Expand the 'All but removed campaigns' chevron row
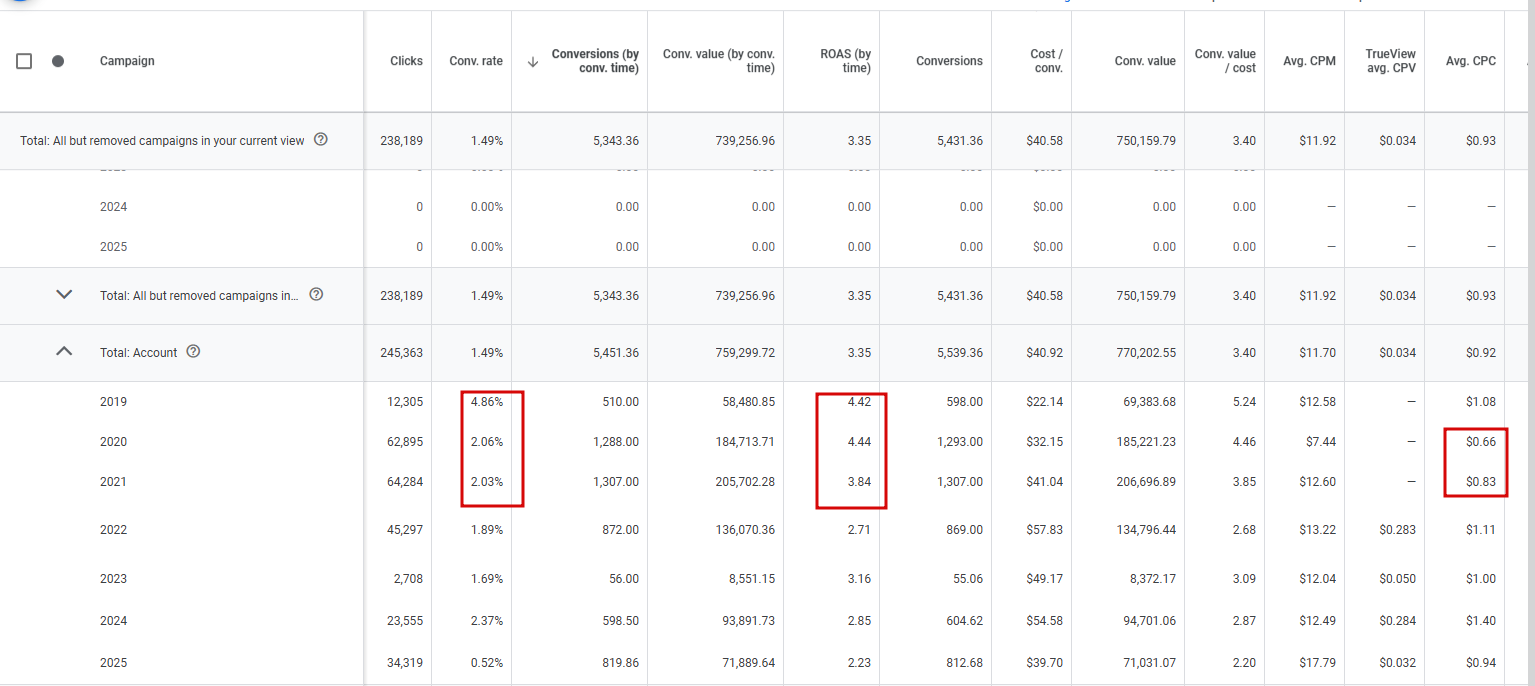 [x=64, y=295]
